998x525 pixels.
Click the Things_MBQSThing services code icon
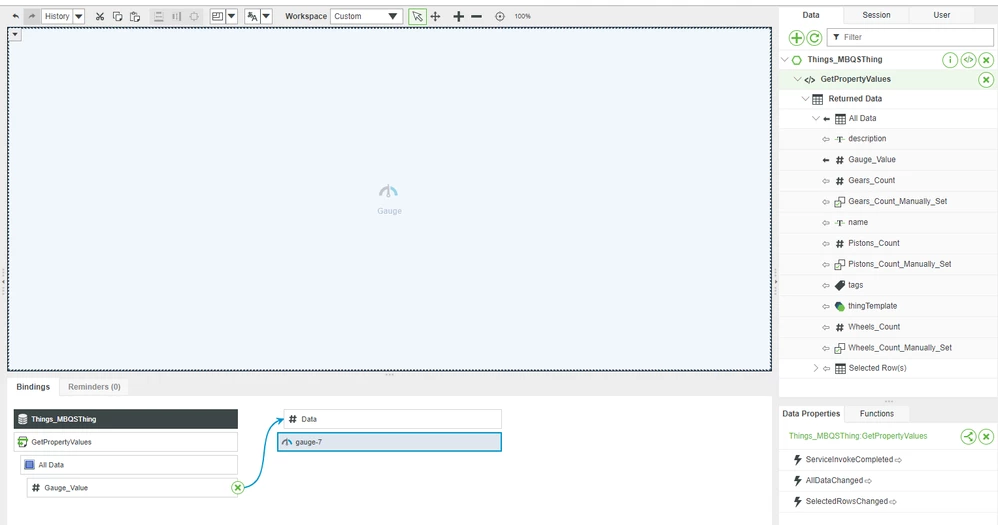coord(968,60)
